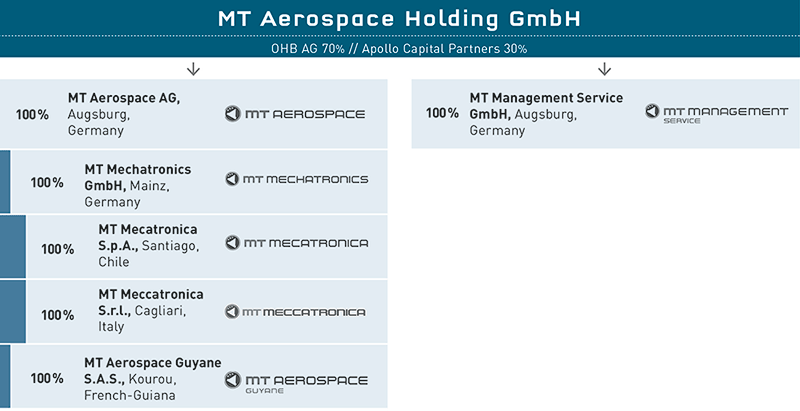Click the MT Mechatronics logo
Viewport: 800px width, 411px height.
point(296,179)
